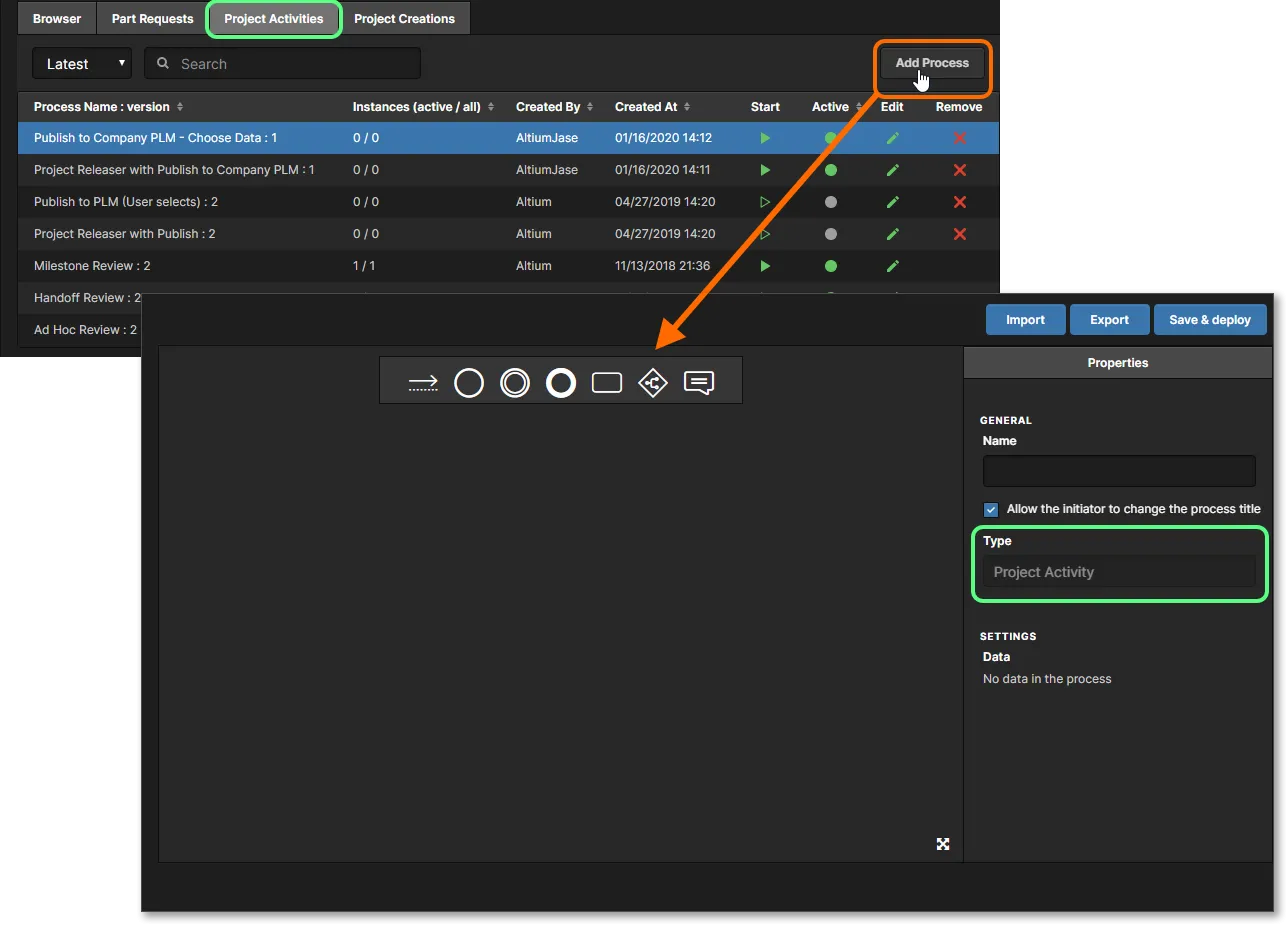The width and height of the screenshot is (1287, 925).
Task: Open the Type Project Activity field
Action: tap(1119, 572)
